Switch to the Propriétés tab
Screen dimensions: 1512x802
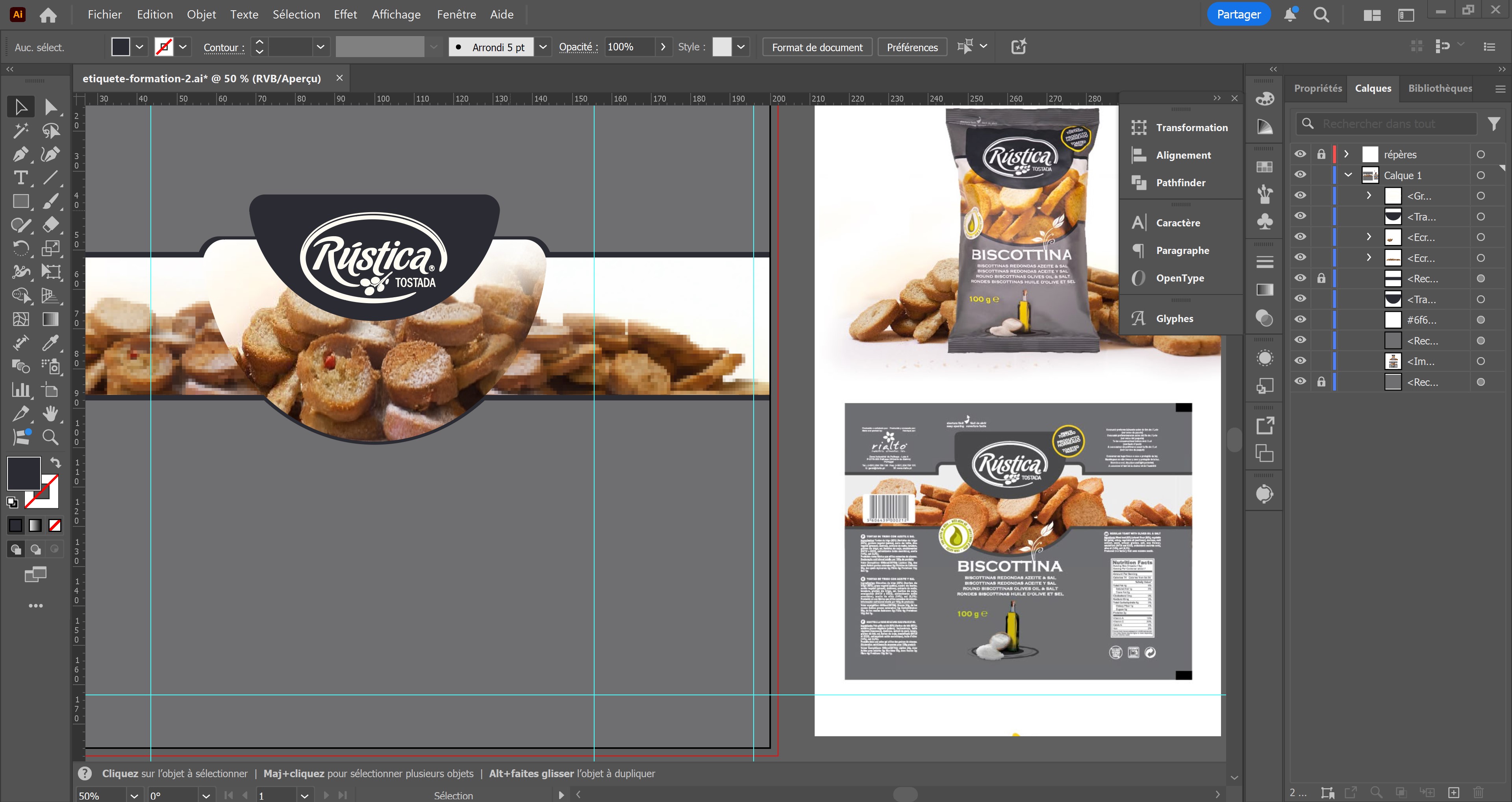pos(1318,88)
